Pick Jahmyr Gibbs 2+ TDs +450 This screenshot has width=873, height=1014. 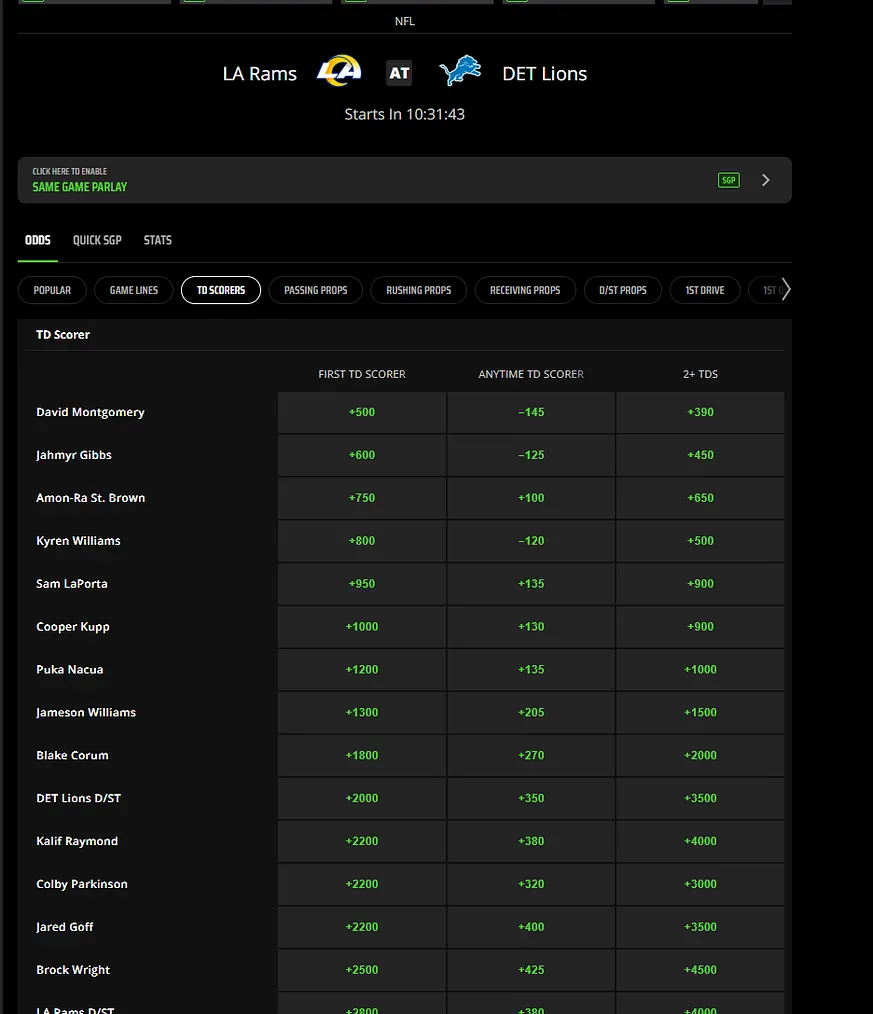pos(700,455)
